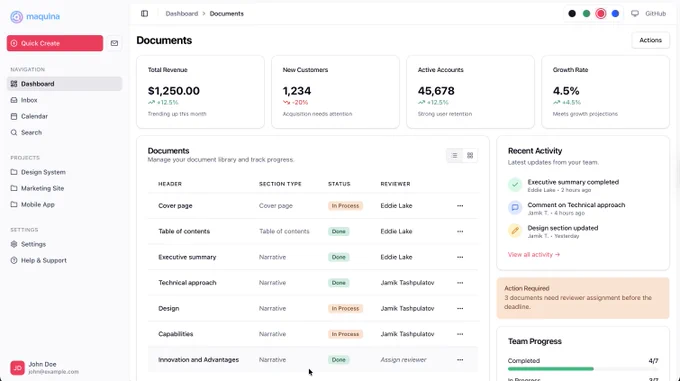Click the Quick Create button
The height and width of the screenshot is (381, 680).
(x=55, y=43)
